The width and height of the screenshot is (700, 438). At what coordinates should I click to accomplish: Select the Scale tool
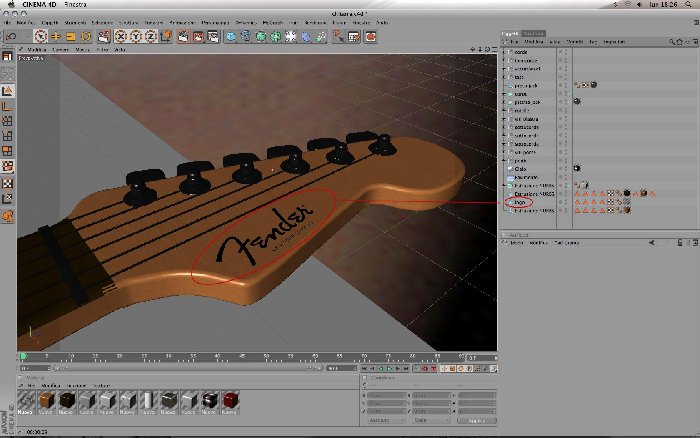tap(71, 36)
